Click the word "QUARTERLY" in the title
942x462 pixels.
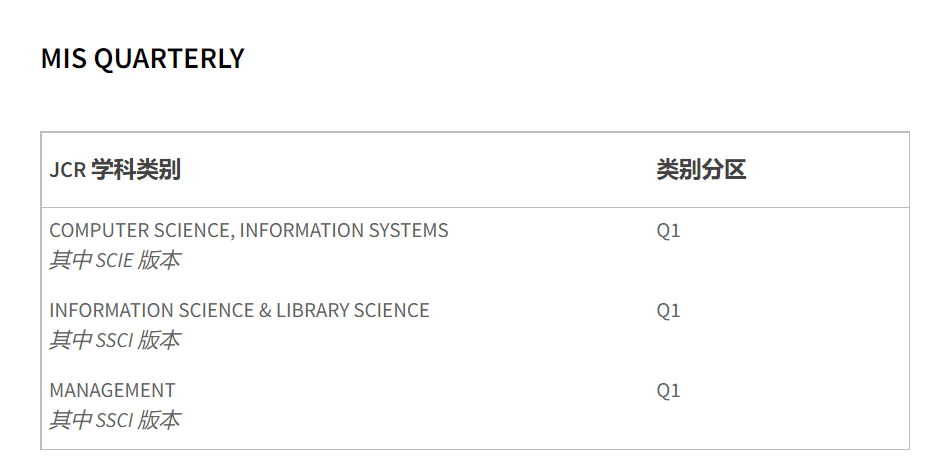[x=168, y=59]
